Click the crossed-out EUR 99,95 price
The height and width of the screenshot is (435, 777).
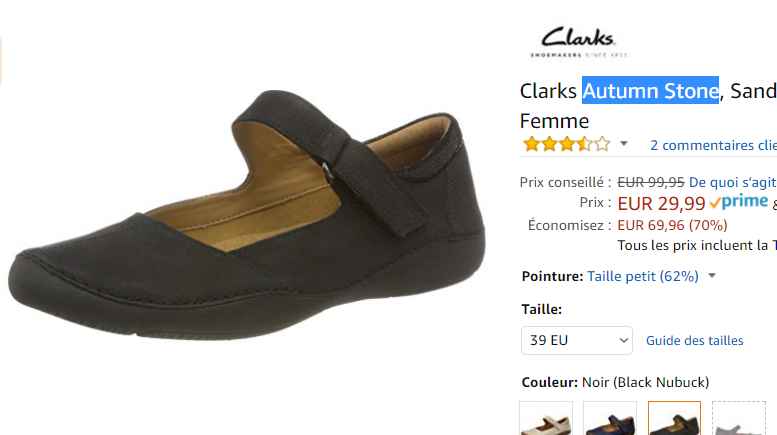pyautogui.click(x=651, y=182)
